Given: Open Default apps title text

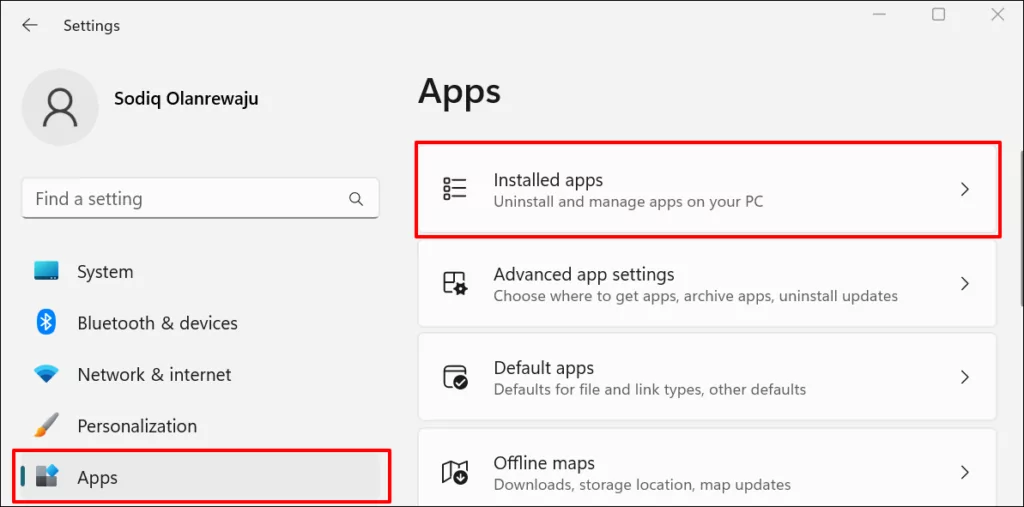Looking at the screenshot, I should (543, 368).
